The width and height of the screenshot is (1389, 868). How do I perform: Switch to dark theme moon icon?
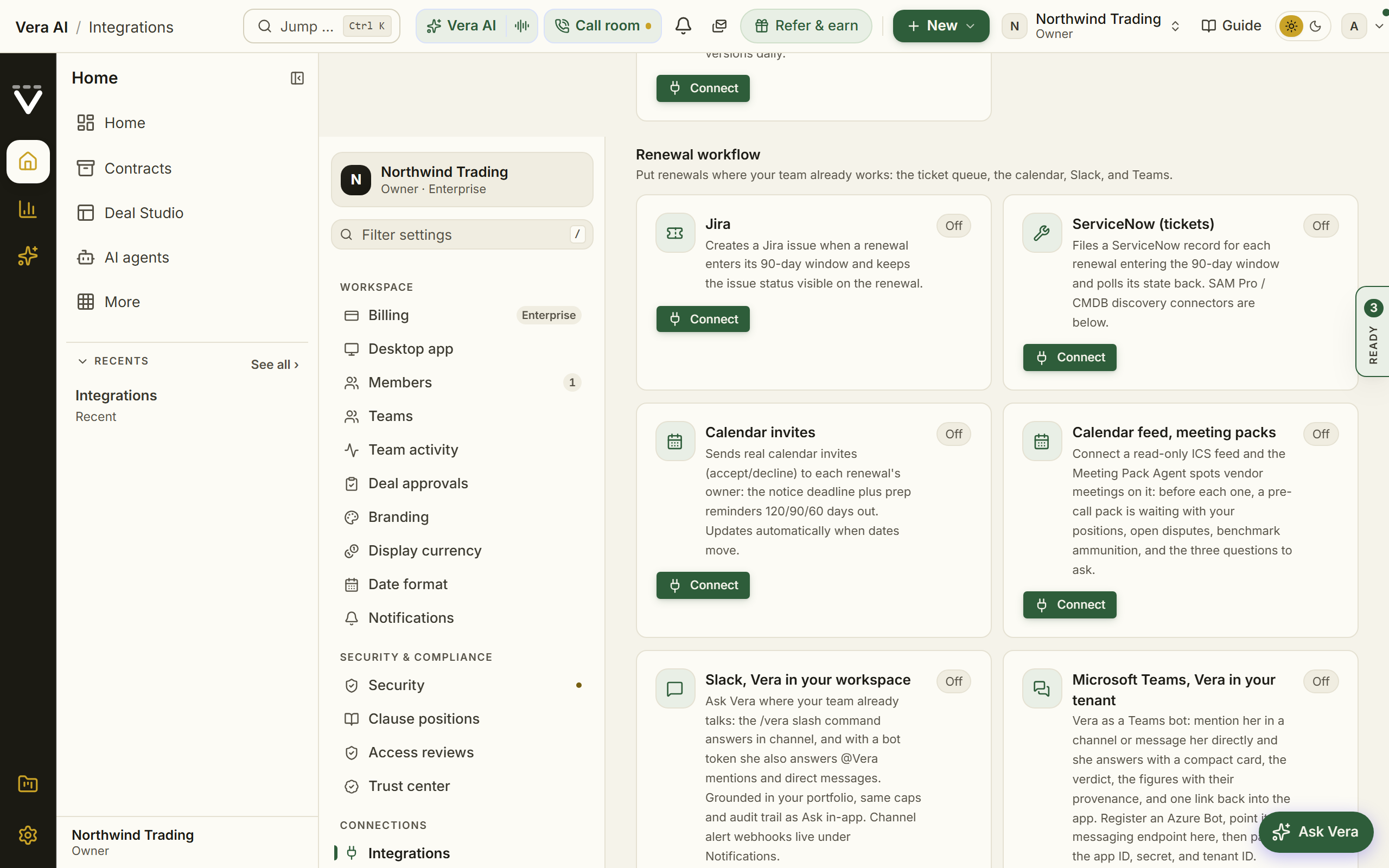[x=1316, y=26]
